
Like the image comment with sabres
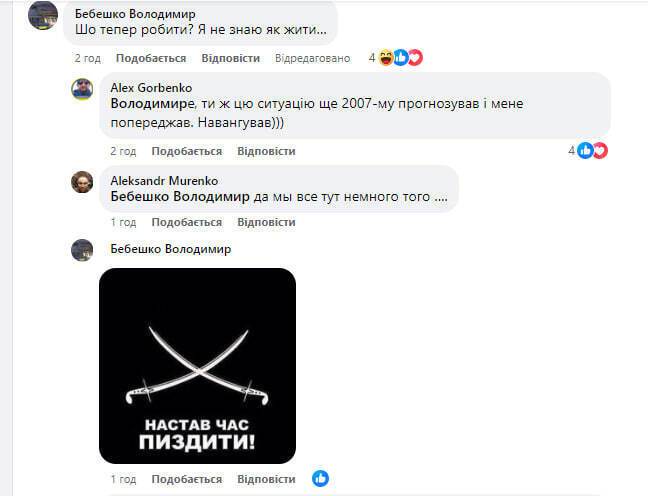(x=187, y=479)
